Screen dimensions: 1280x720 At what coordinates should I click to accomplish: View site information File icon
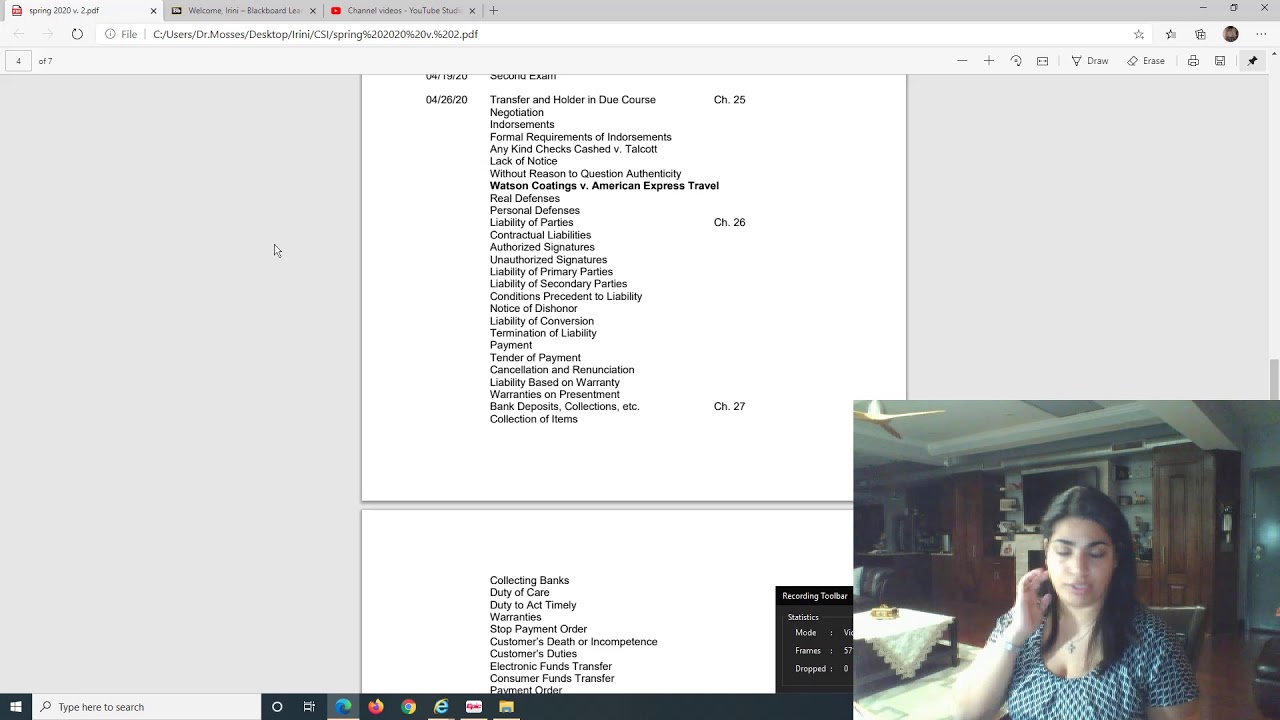pos(121,34)
